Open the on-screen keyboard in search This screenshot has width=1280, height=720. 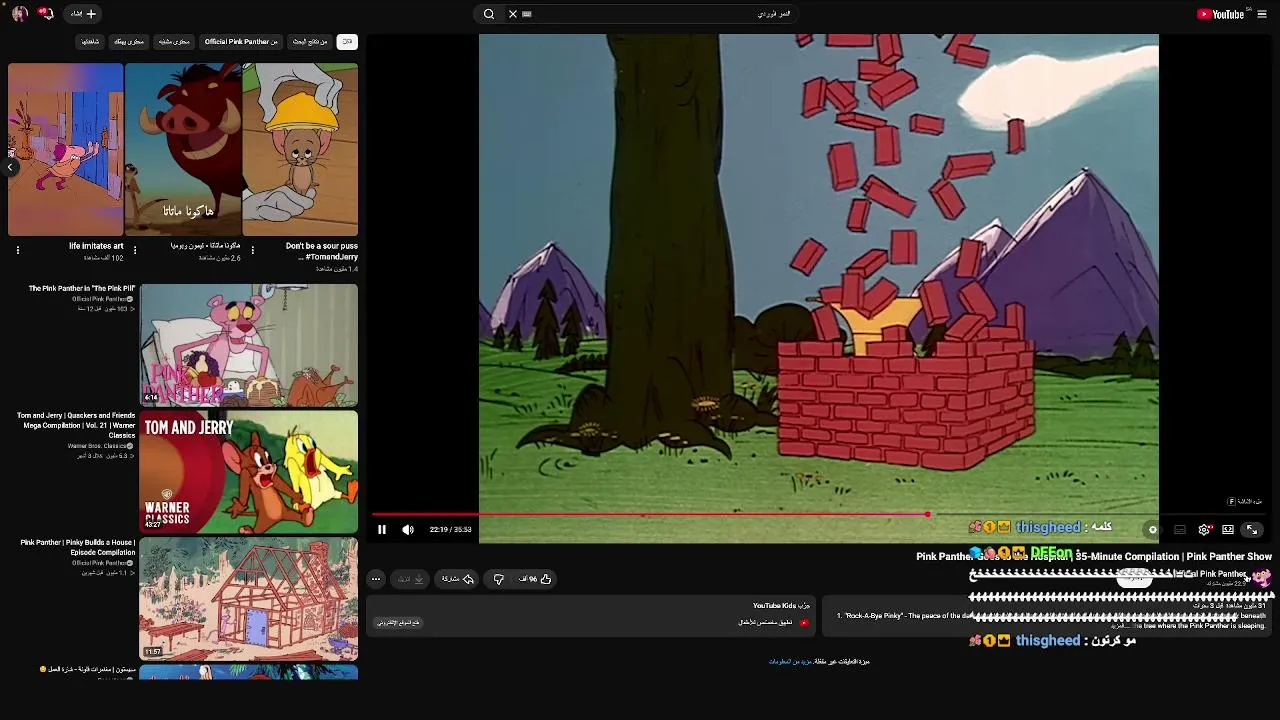pyautogui.click(x=527, y=14)
